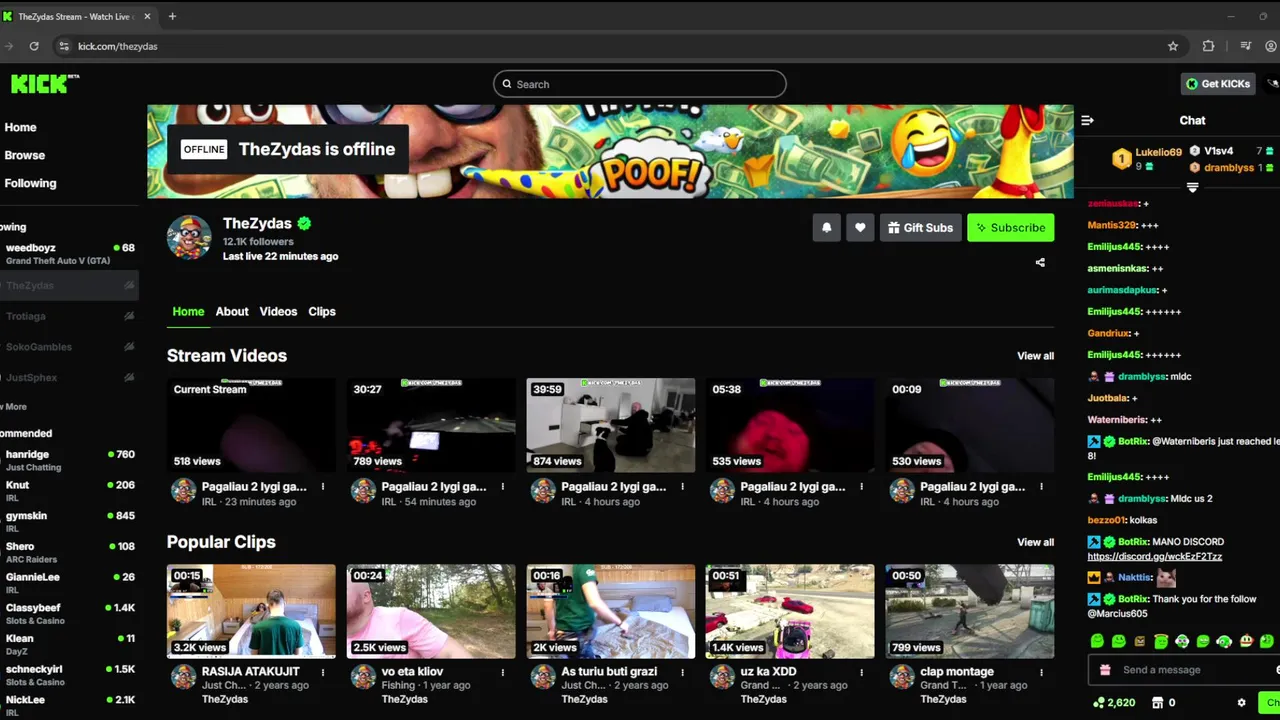Open the Discord link in chat

tap(1154, 557)
